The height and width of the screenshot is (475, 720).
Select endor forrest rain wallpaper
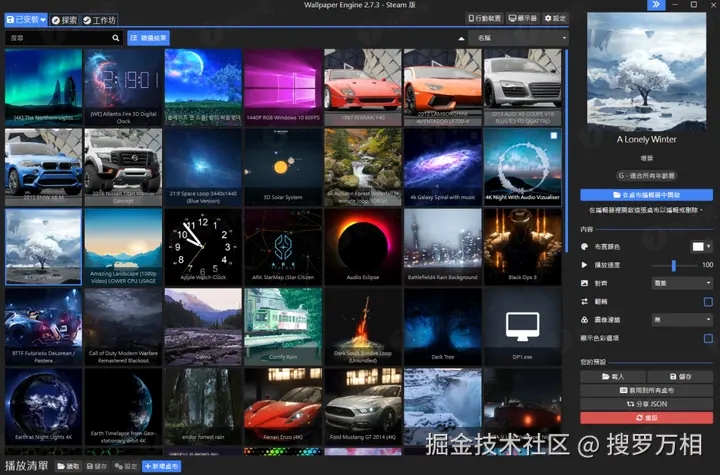pos(203,407)
